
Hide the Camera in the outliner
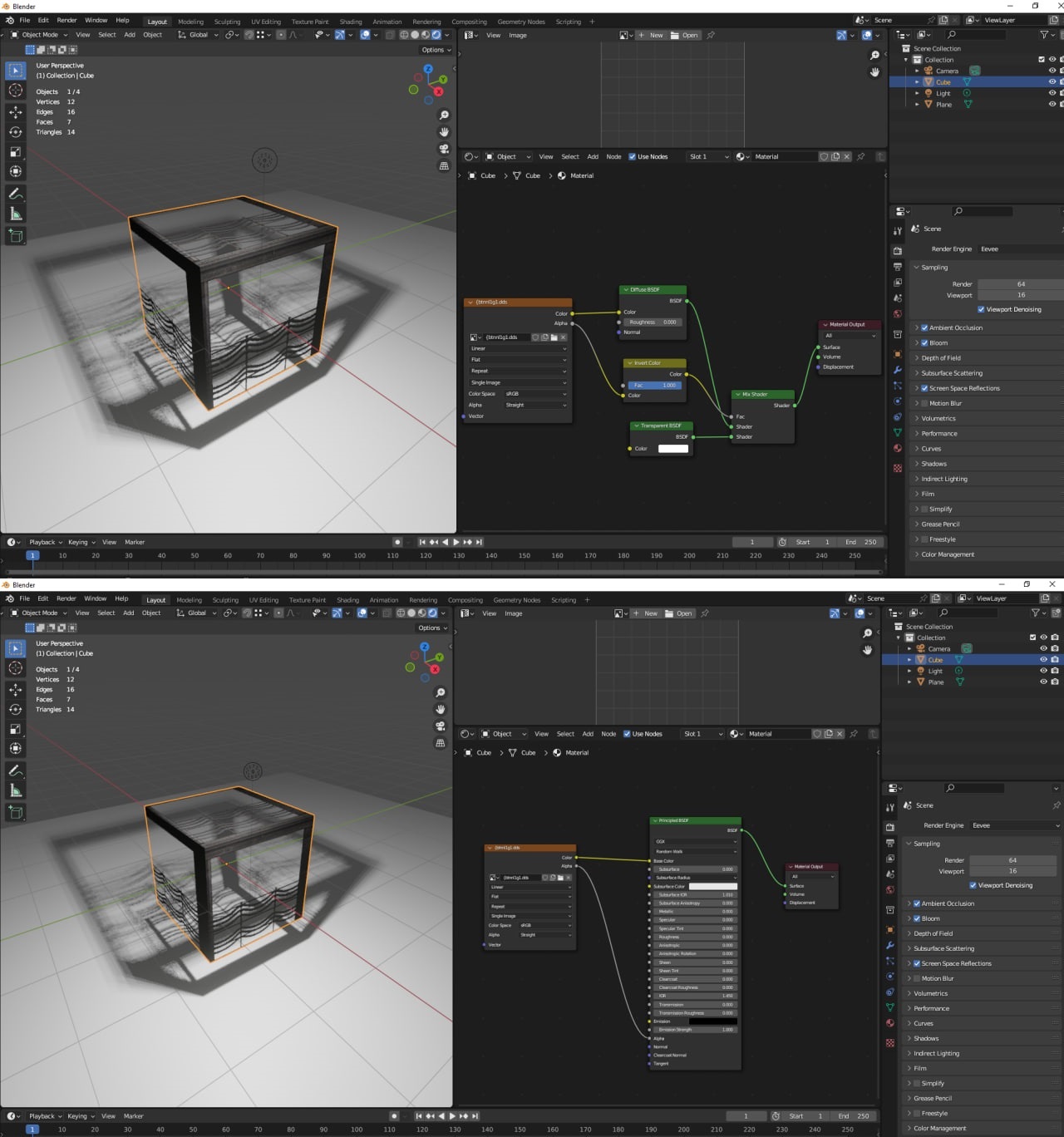[x=1052, y=71]
